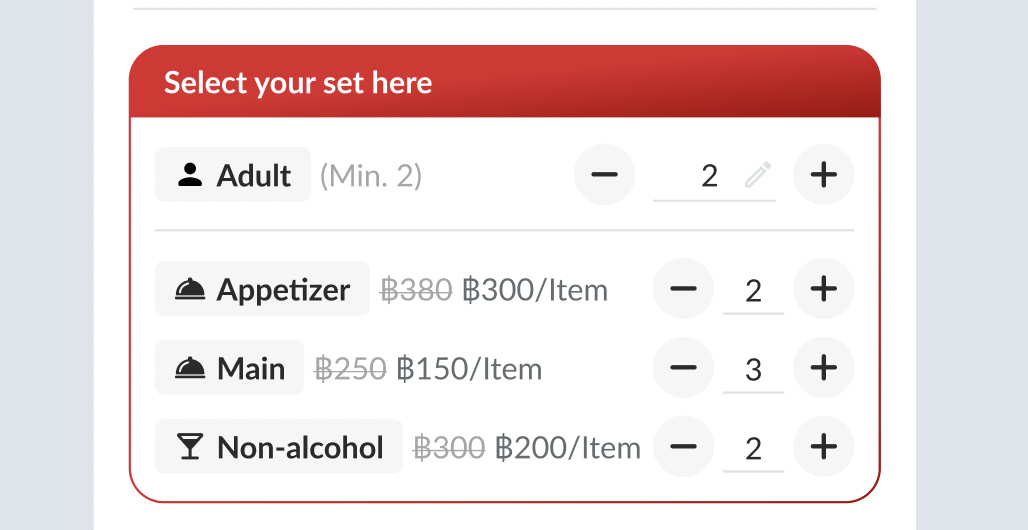1028x530 pixels.
Task: Decrease the Non-alcohol quantity
Action: [683, 446]
